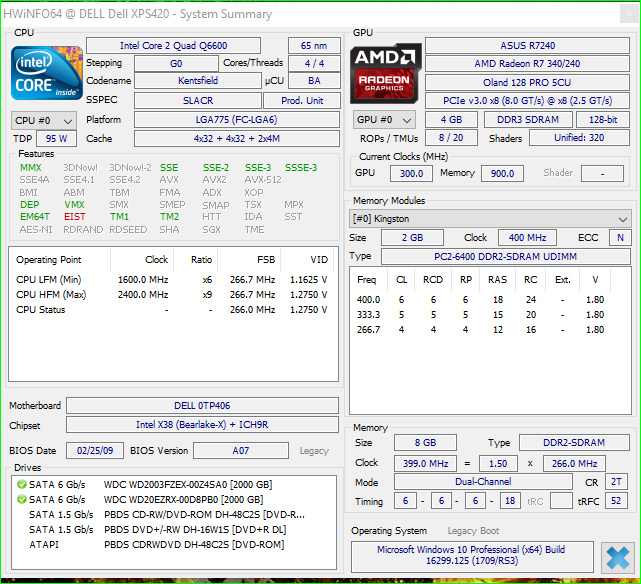The width and height of the screenshot is (641, 584).
Task: Click the Intel X38 (Bearlake-X) + ICH9R chipset field
Action: (x=202, y=425)
